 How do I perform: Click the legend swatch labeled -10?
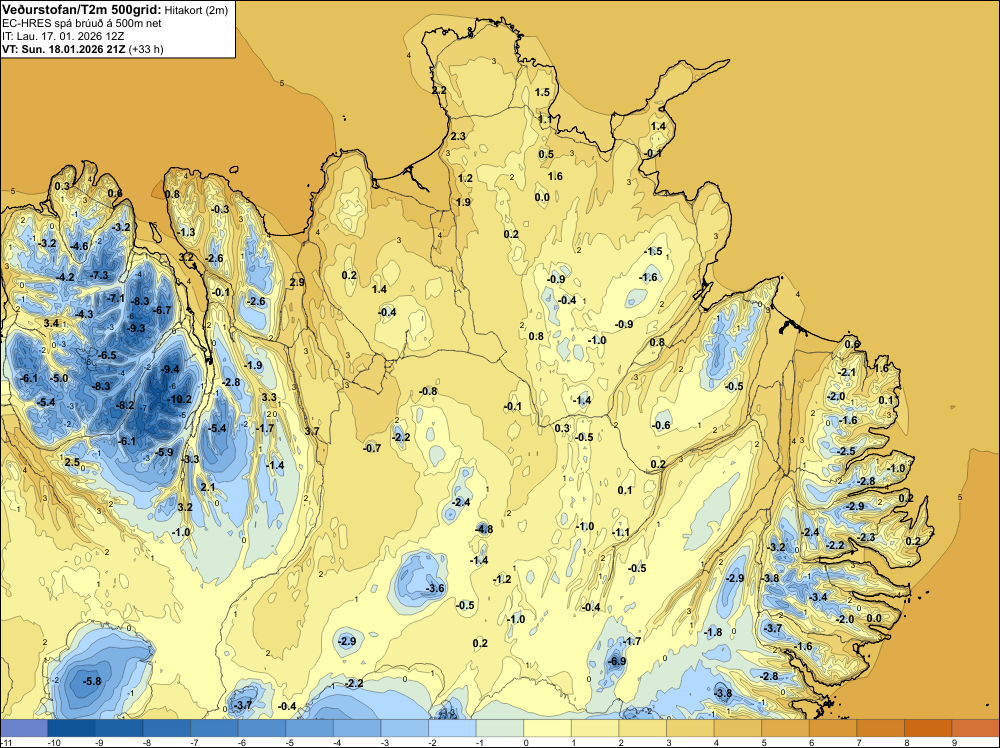tap(71, 728)
